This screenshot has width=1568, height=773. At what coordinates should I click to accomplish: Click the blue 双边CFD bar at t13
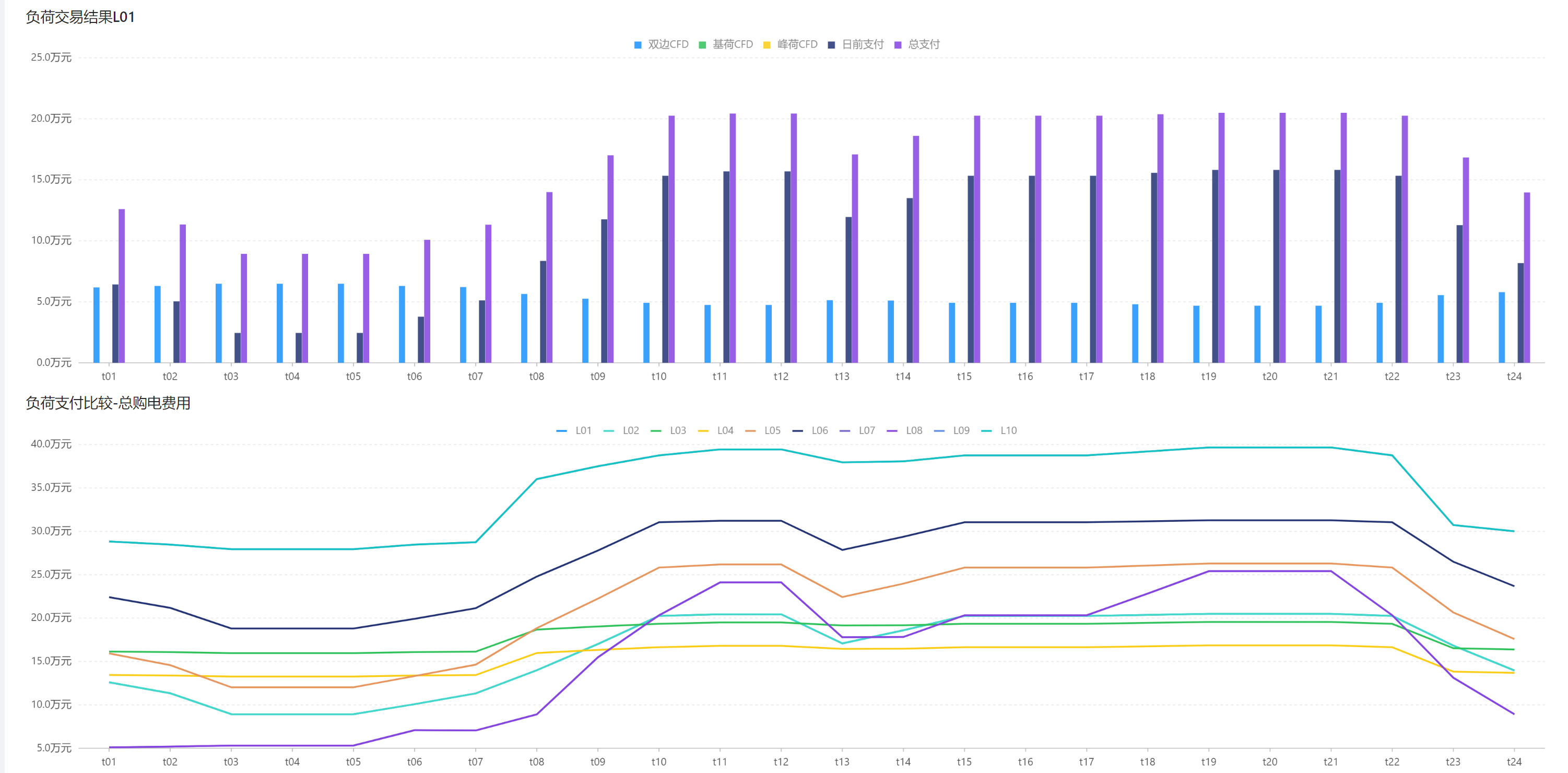pyautogui.click(x=830, y=331)
